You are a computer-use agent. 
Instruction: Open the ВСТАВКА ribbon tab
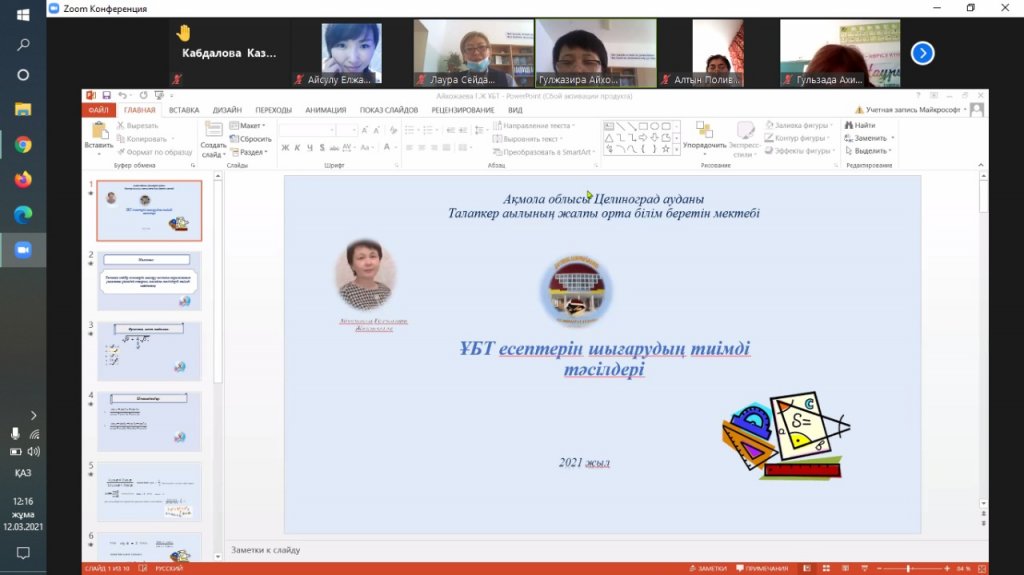click(184, 110)
